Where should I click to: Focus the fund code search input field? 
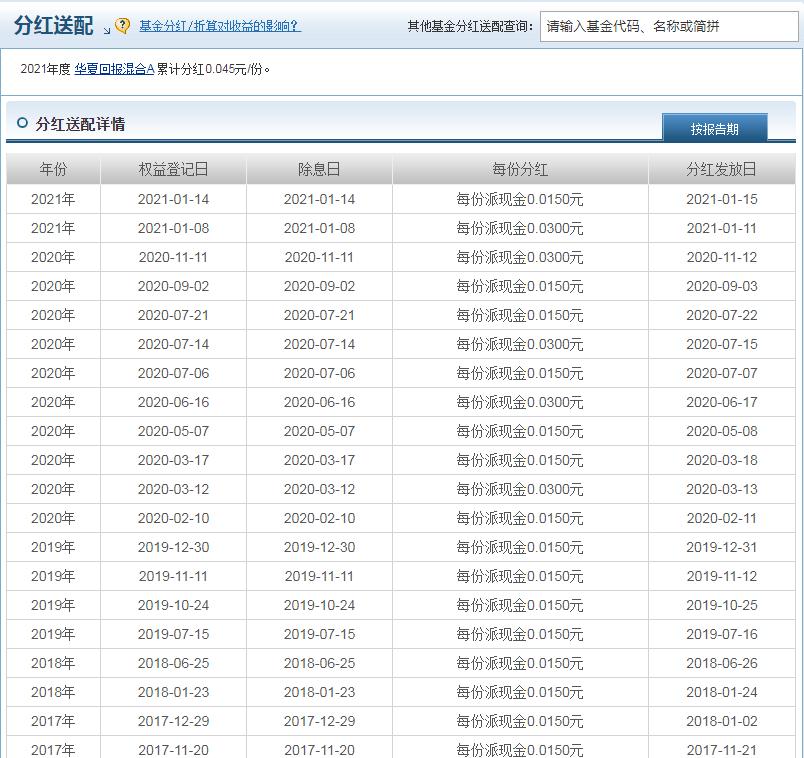click(x=669, y=26)
